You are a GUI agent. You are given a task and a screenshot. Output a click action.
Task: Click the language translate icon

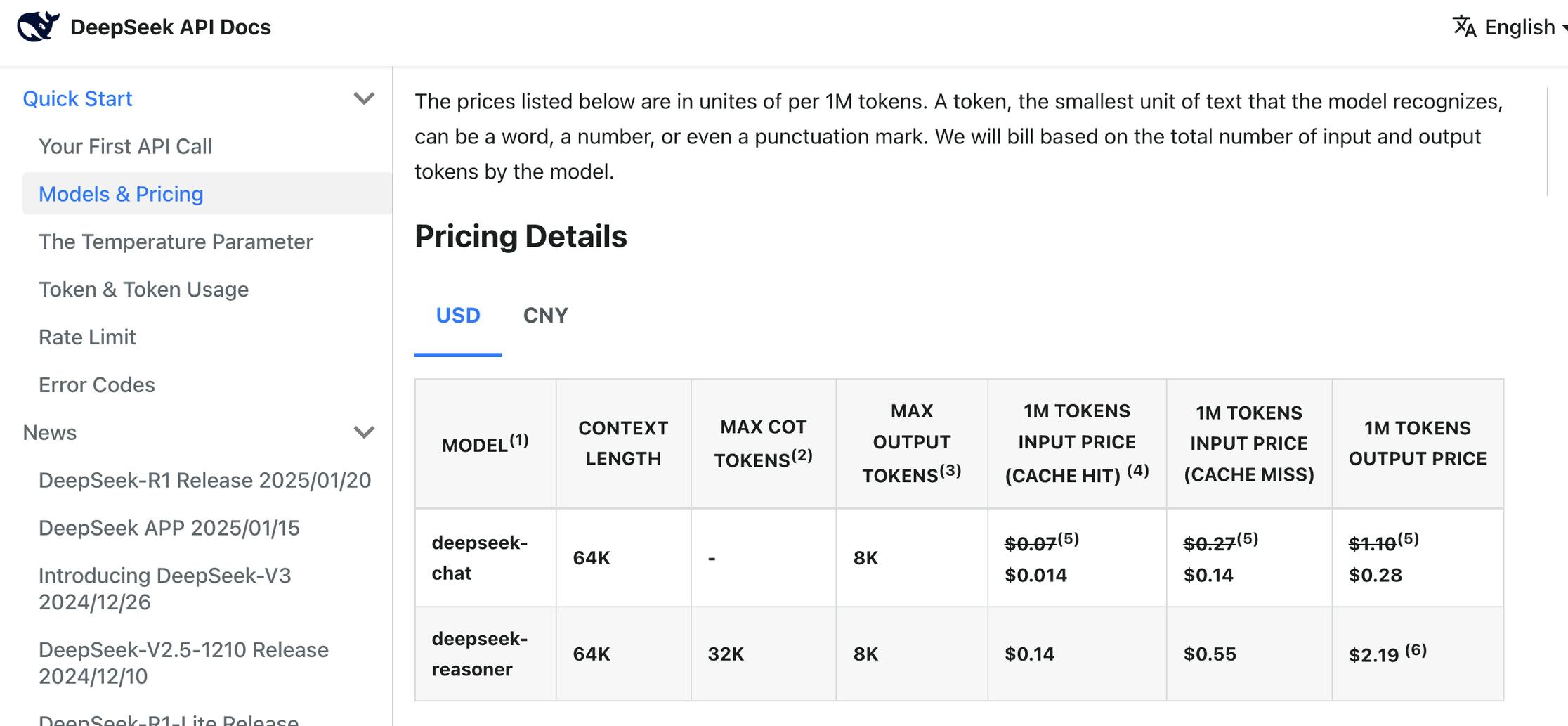click(1464, 27)
